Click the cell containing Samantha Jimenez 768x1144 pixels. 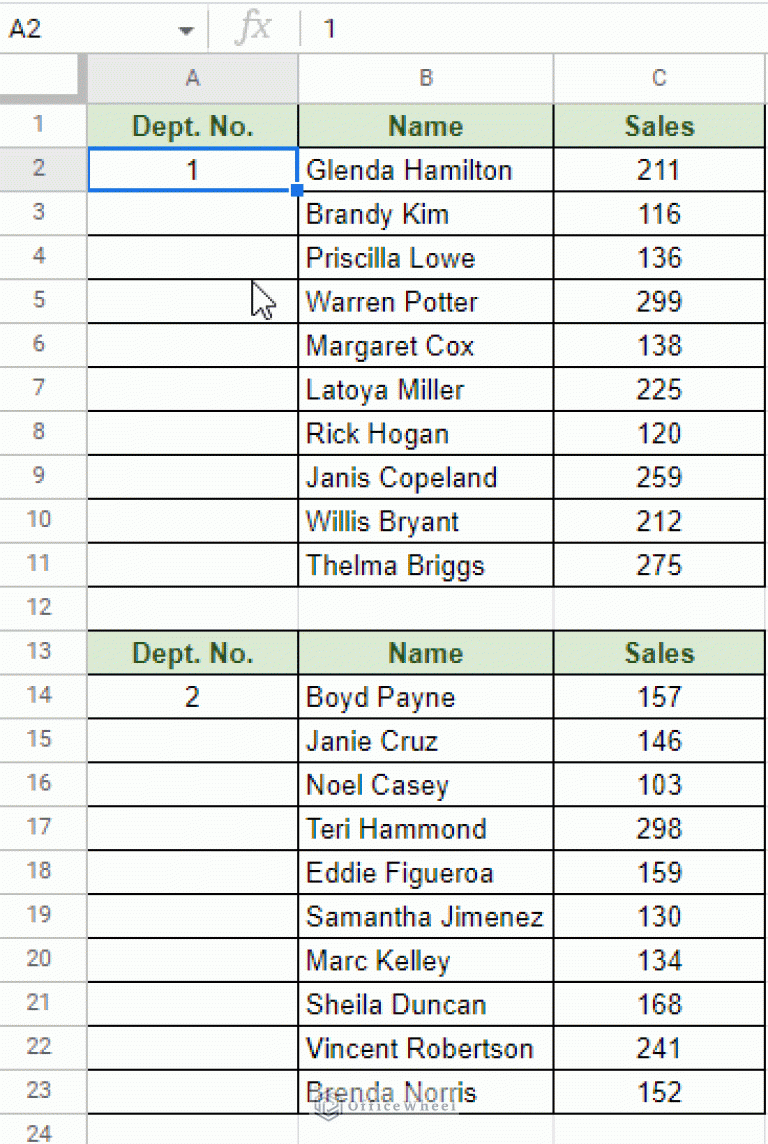(425, 917)
